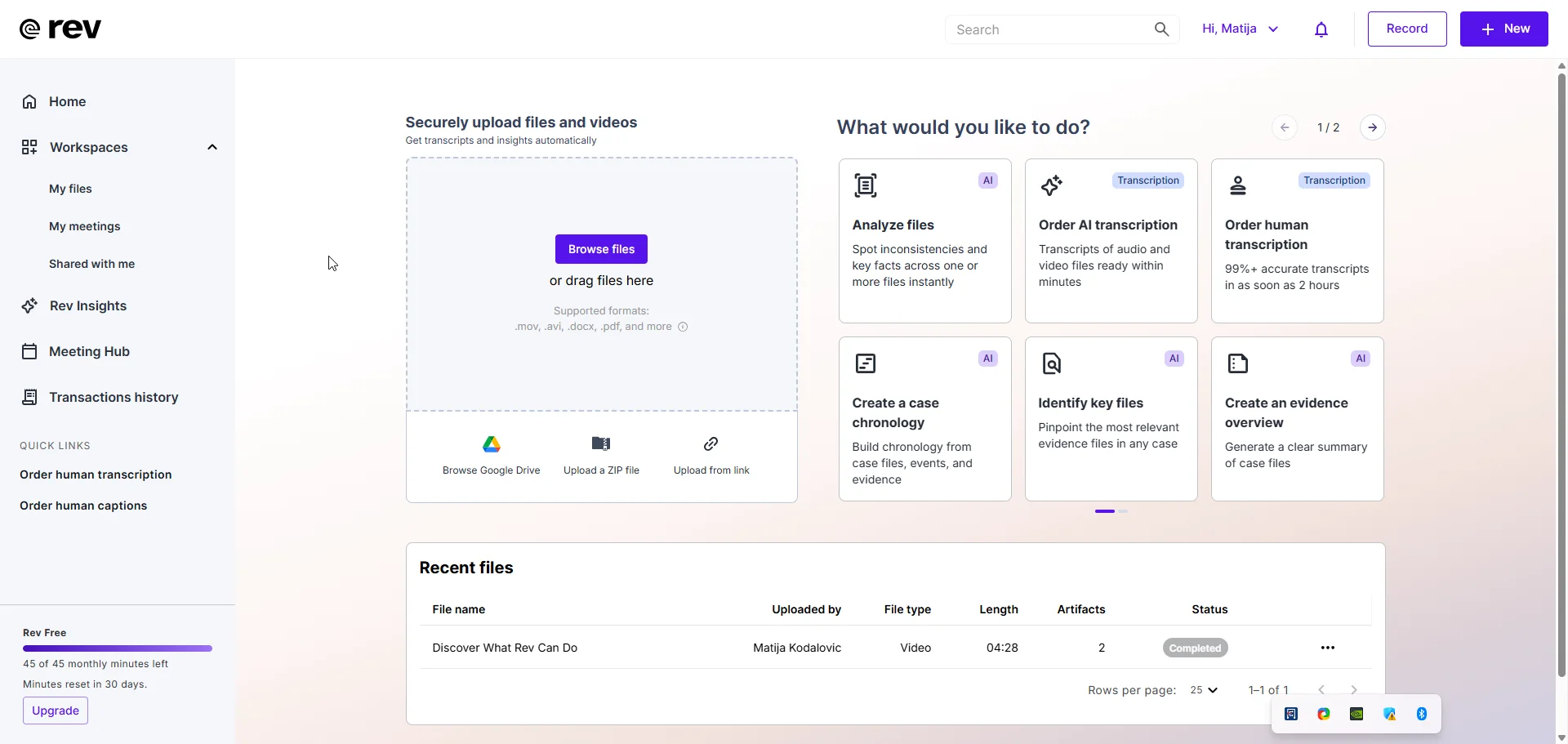Click the monthly minutes usage progress bar
This screenshot has height=744, width=1568.
pyautogui.click(x=118, y=648)
